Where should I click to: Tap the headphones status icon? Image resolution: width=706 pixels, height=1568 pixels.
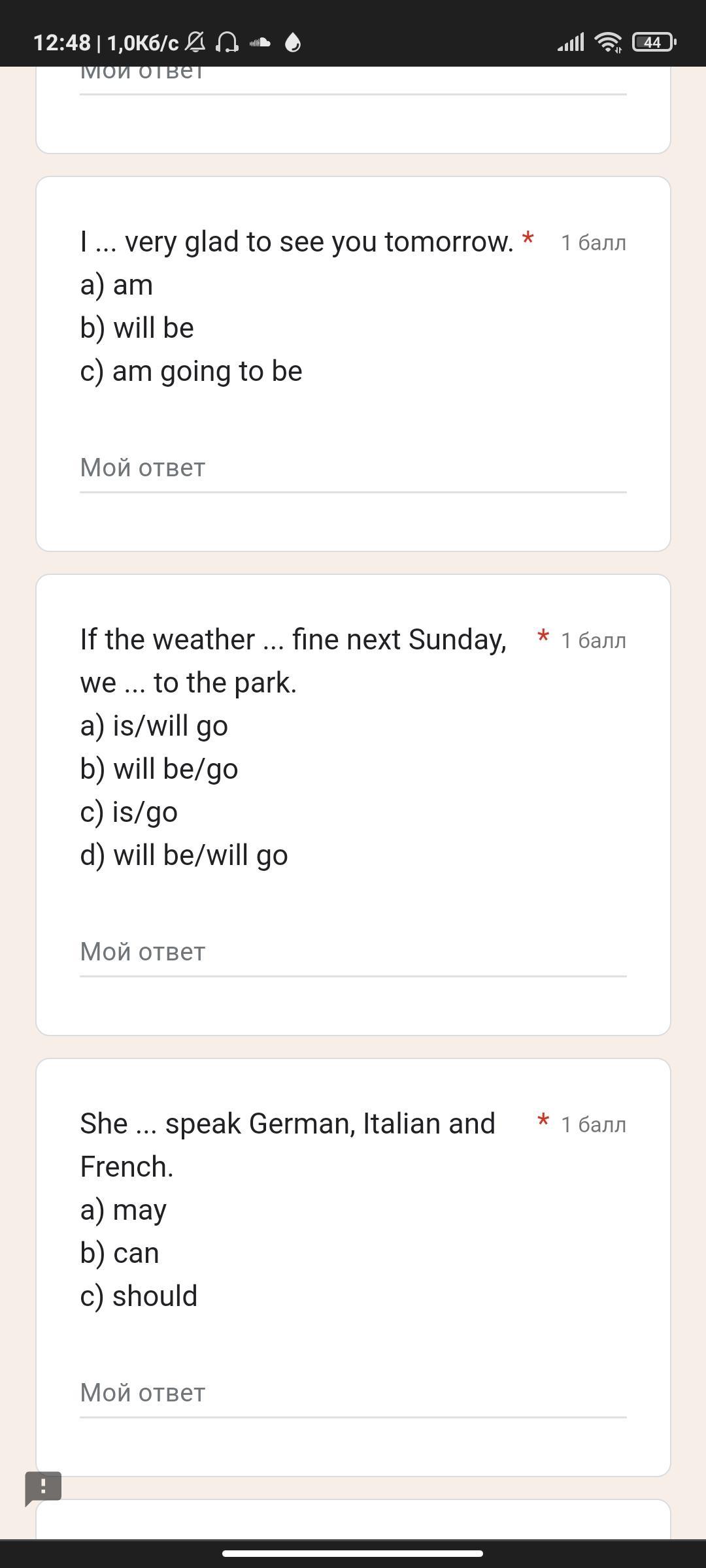[x=227, y=43]
